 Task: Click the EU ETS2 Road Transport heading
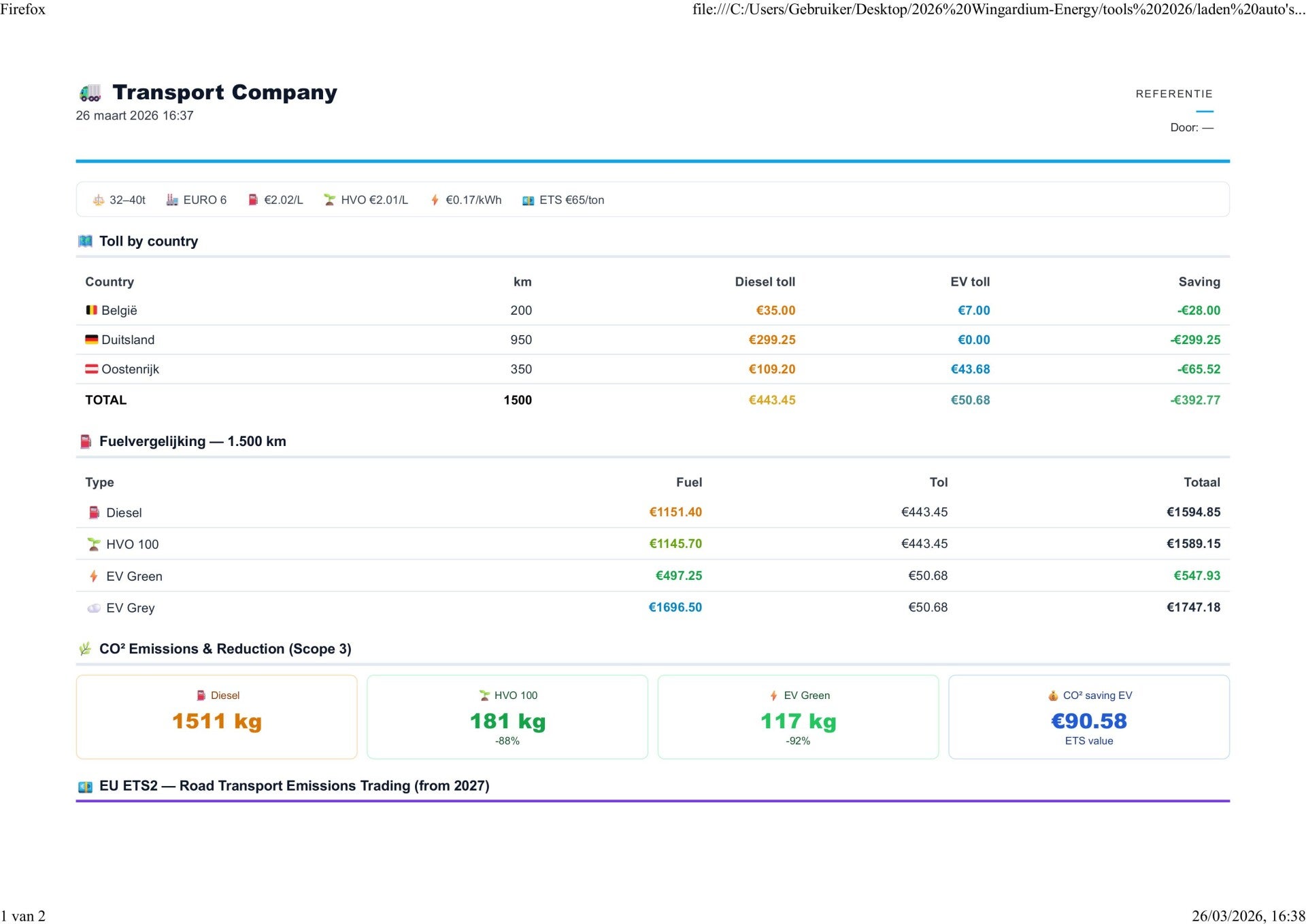click(x=294, y=786)
